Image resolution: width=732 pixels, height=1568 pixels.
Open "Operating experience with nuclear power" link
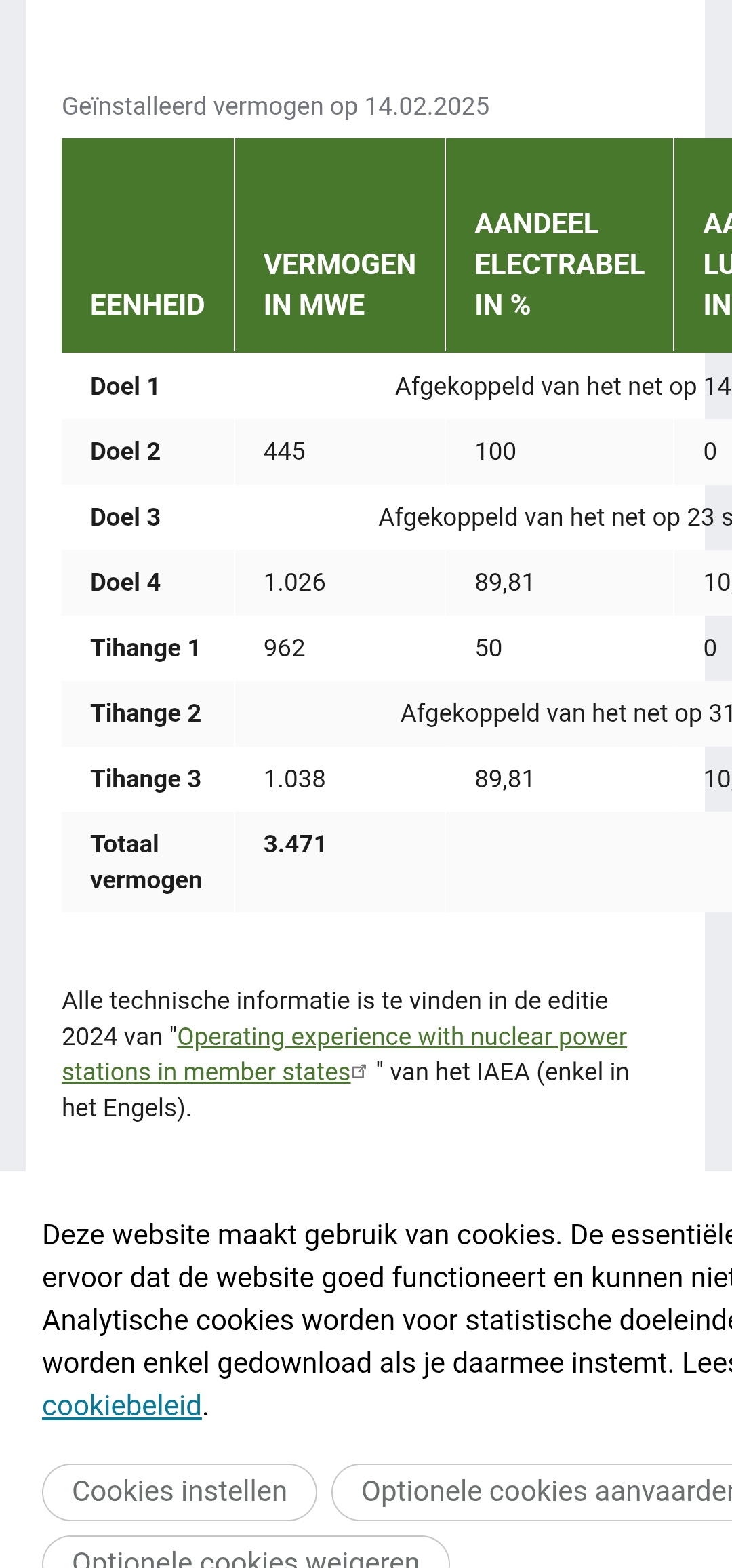401,1037
